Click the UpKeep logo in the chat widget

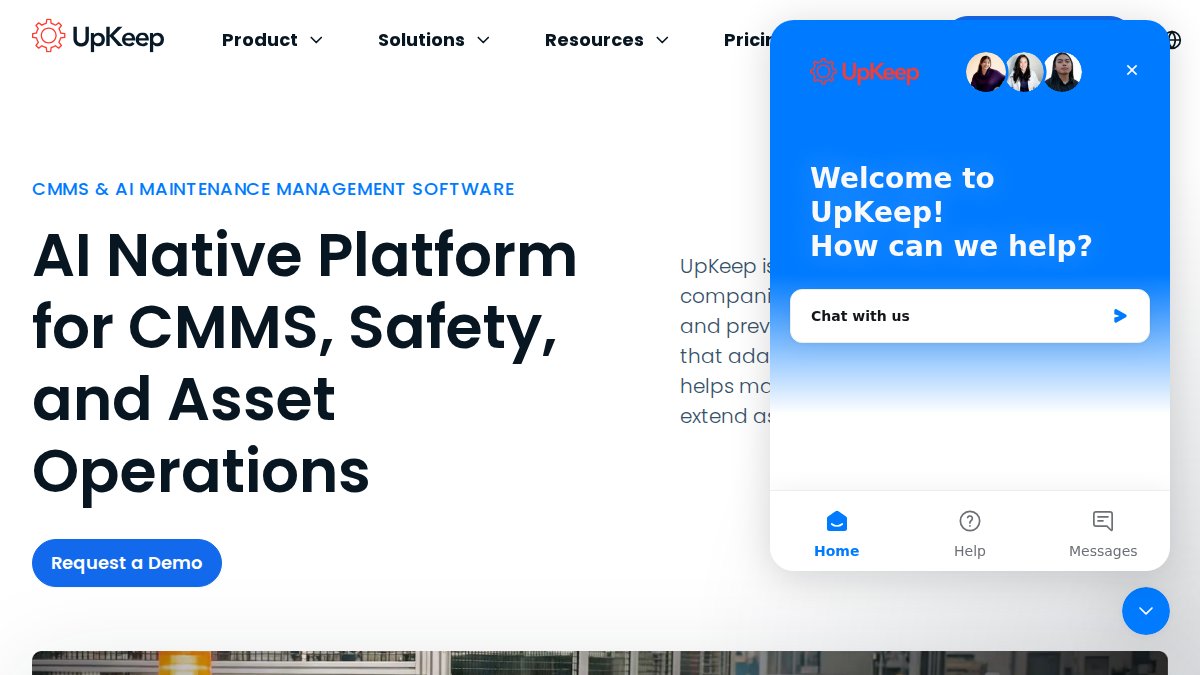click(864, 71)
